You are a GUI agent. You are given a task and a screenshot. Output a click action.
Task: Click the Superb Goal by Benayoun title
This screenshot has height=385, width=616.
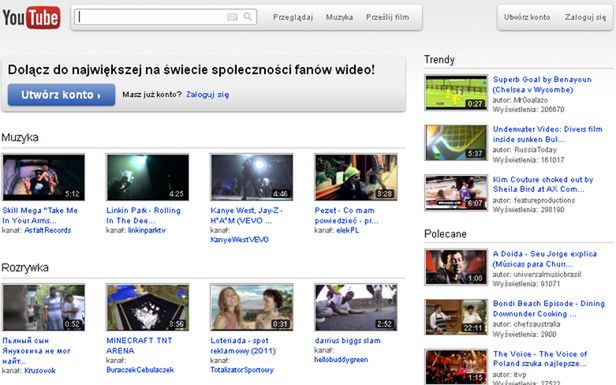[542, 84]
